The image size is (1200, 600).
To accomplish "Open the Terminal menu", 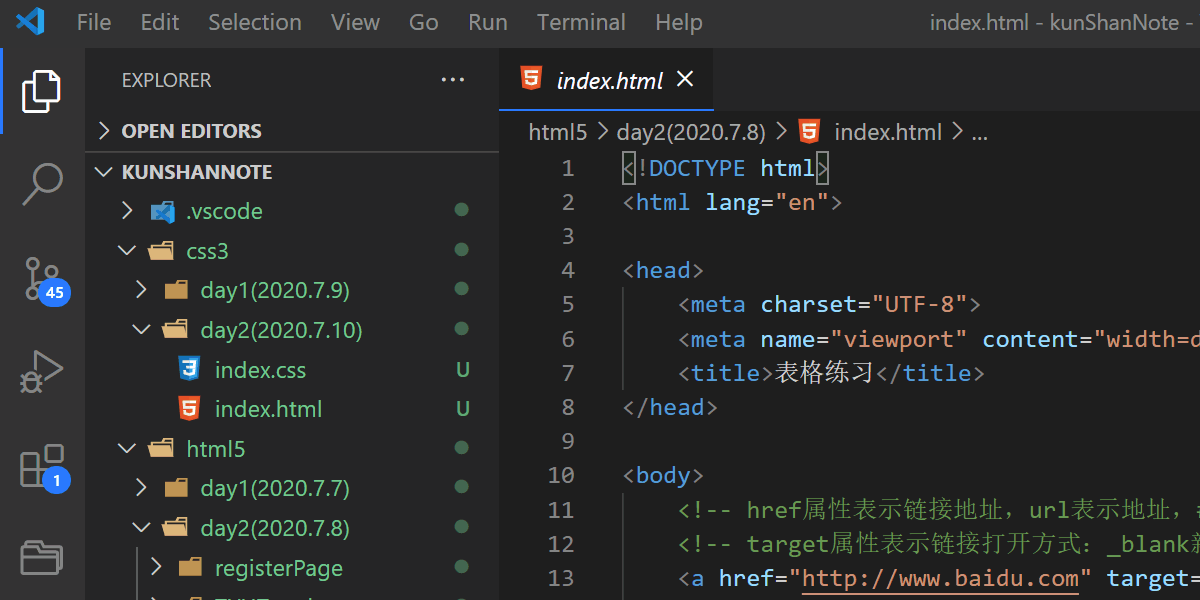I will coord(580,22).
